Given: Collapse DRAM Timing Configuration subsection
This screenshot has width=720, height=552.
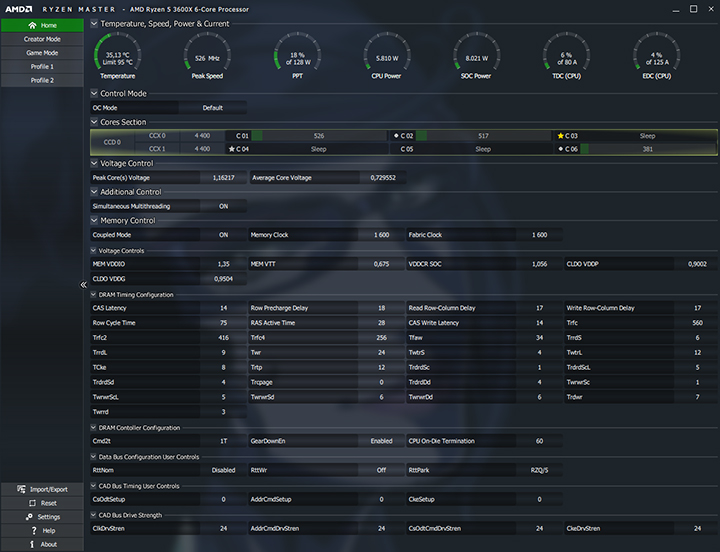Looking at the screenshot, I should tap(93, 295).
